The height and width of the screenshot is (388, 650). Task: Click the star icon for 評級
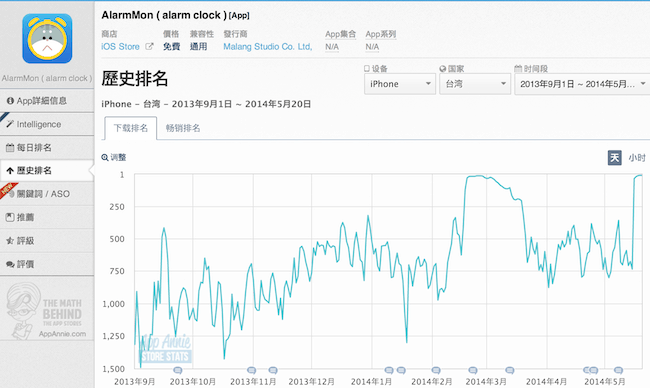[10, 241]
